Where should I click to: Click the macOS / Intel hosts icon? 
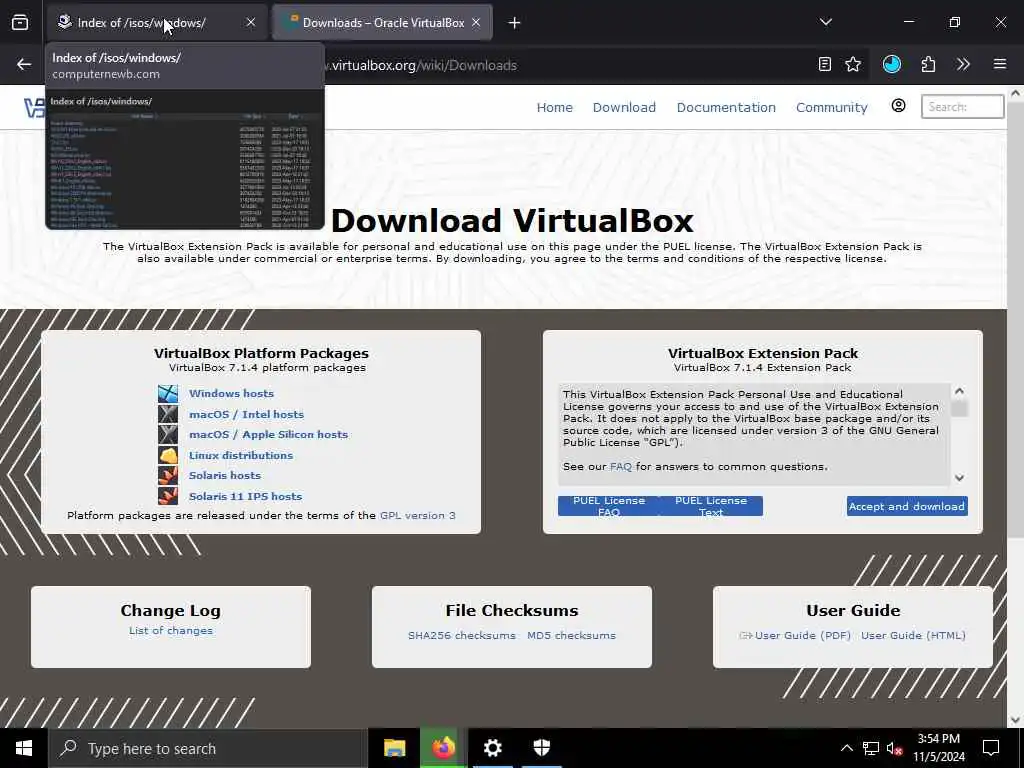[x=168, y=414]
